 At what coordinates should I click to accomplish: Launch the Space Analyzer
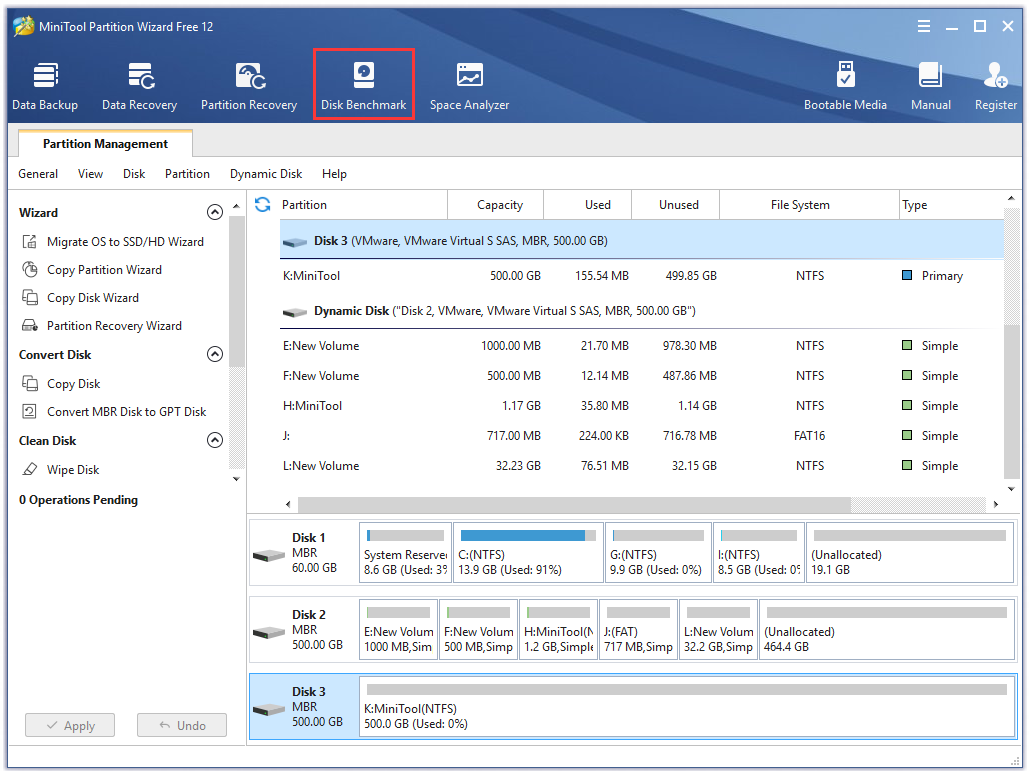click(469, 83)
